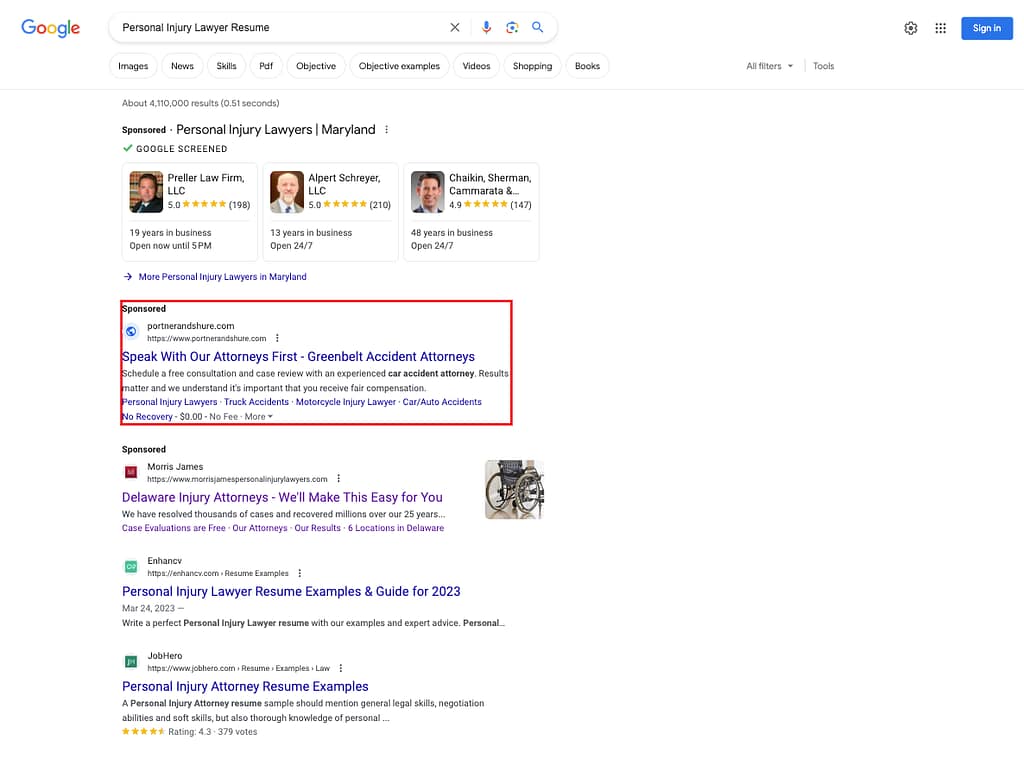1024x760 pixels.
Task: Open the Chaikin, Sherman, Cammarata card
Action: [472, 212]
